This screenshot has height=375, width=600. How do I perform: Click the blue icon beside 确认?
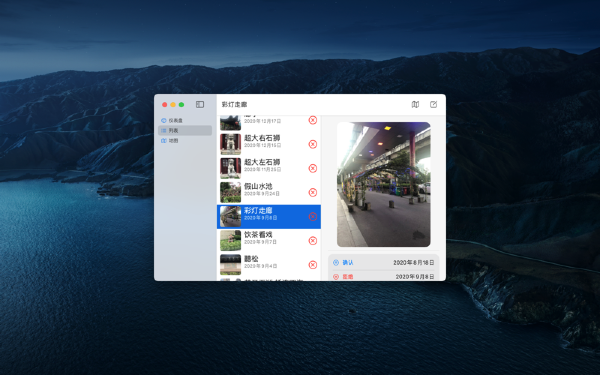point(336,262)
